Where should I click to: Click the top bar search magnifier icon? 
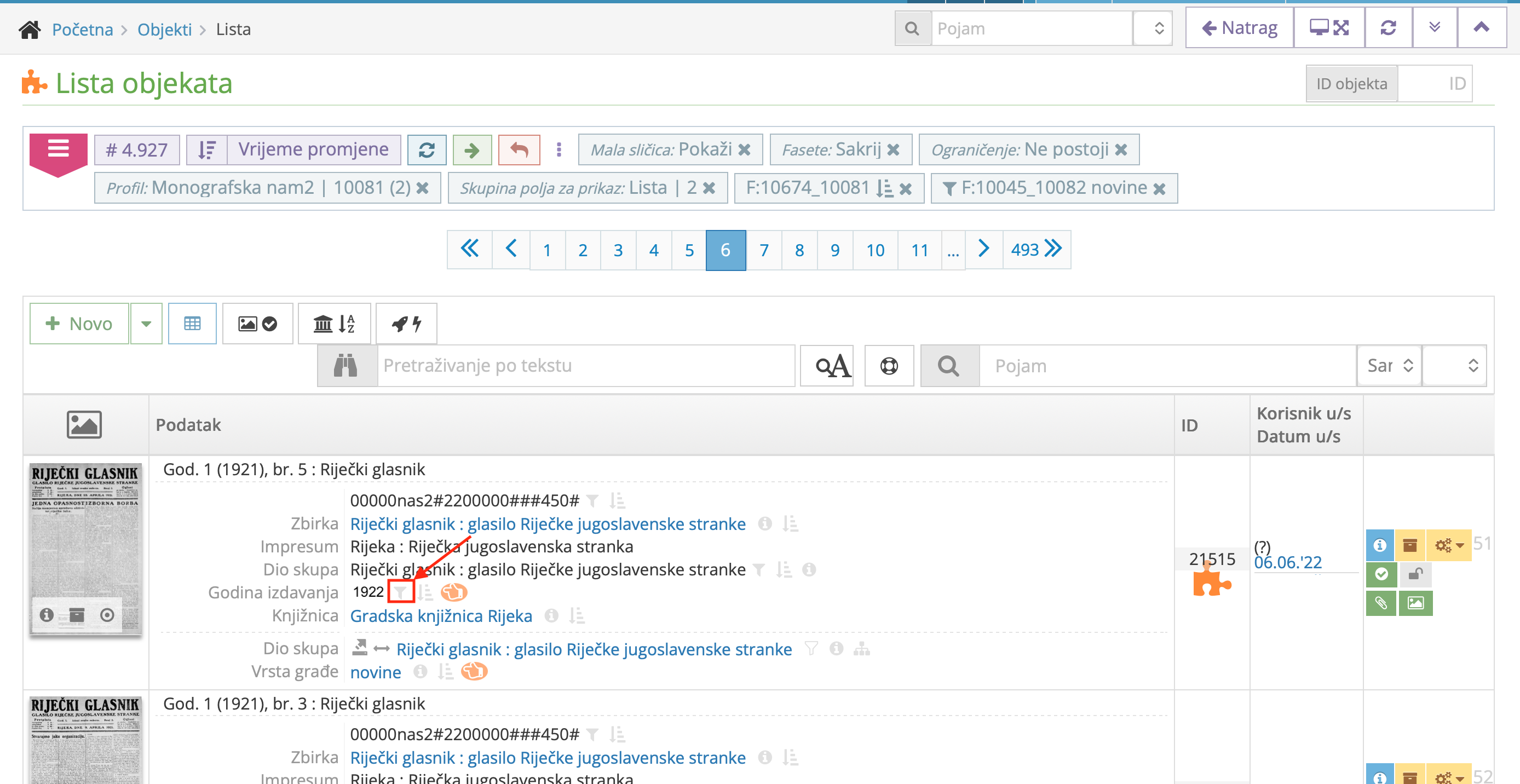912,28
